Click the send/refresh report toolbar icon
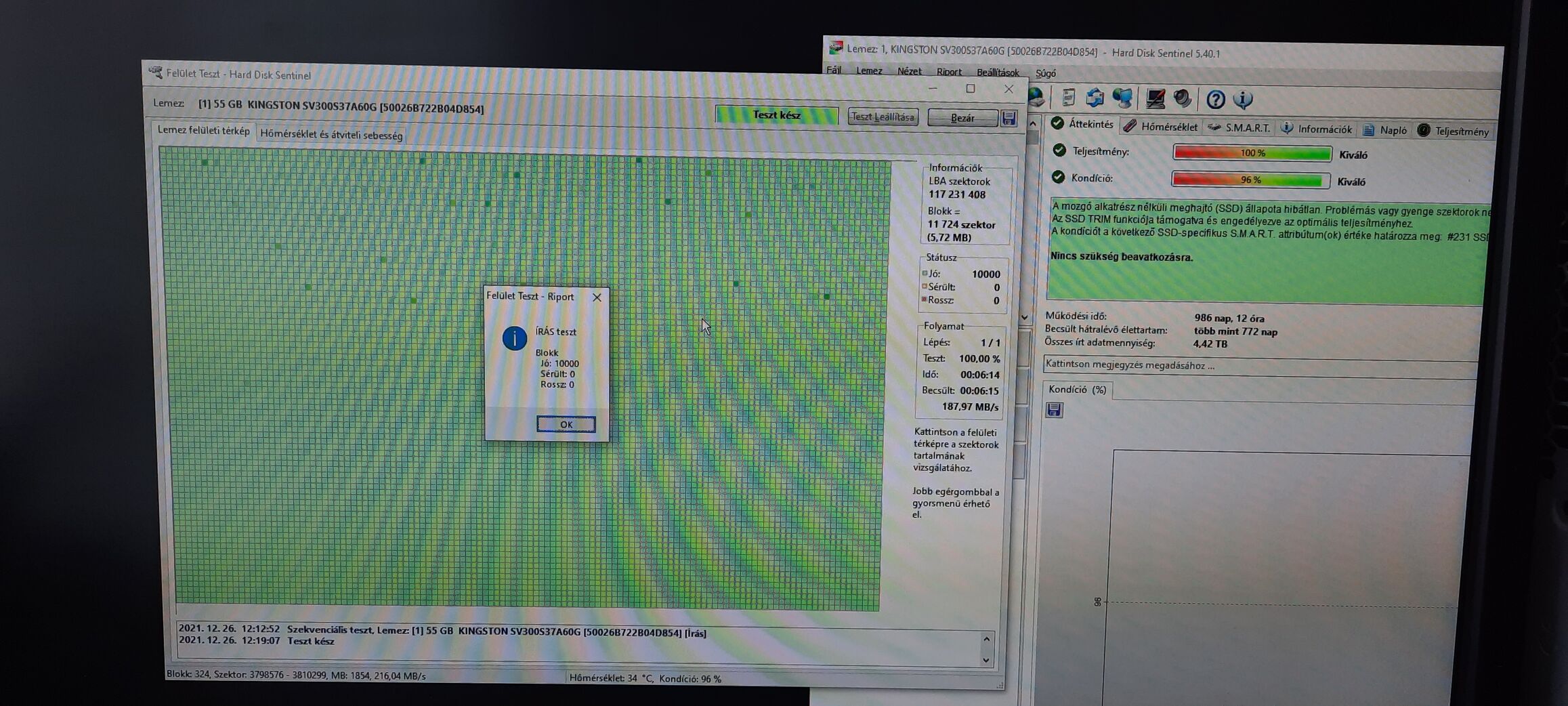This screenshot has width=1568, height=706. click(1095, 98)
